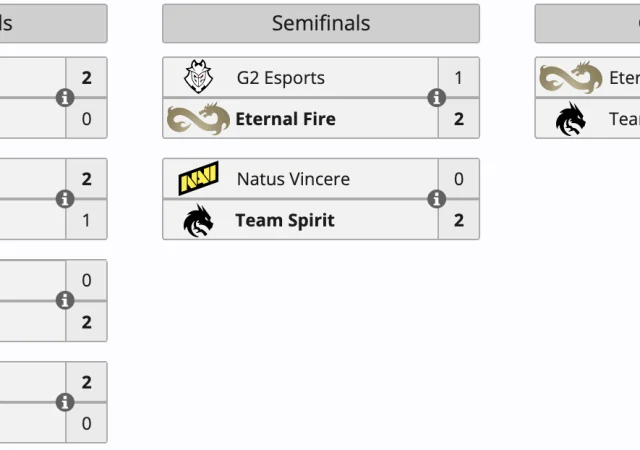Click G2 Esports' score of 1
The height and width of the screenshot is (450, 640).
459,78
